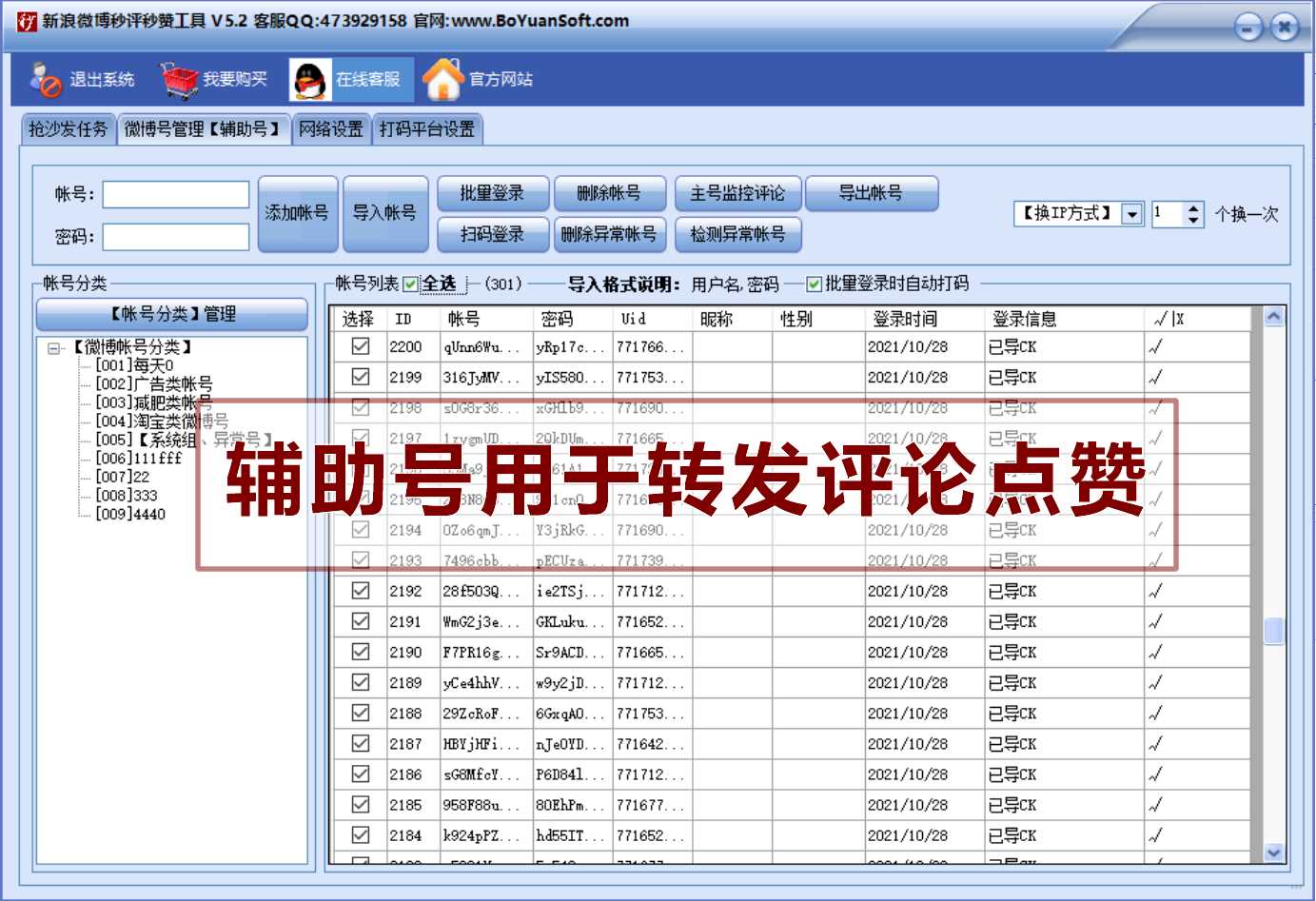Screen dimensions: 1316x901
Task: Click the 登录时间 column header
Action: (924, 319)
